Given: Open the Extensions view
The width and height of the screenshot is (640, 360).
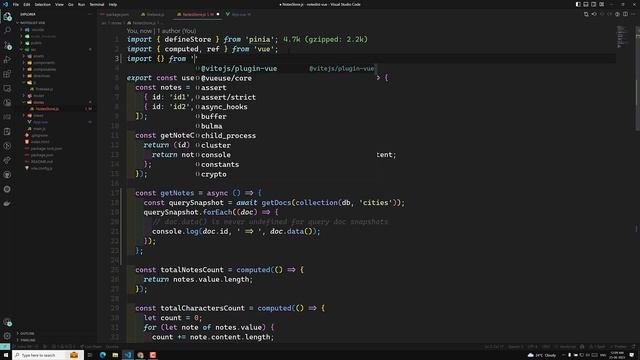Looking at the screenshot, I should pyautogui.click(x=7, y=74).
